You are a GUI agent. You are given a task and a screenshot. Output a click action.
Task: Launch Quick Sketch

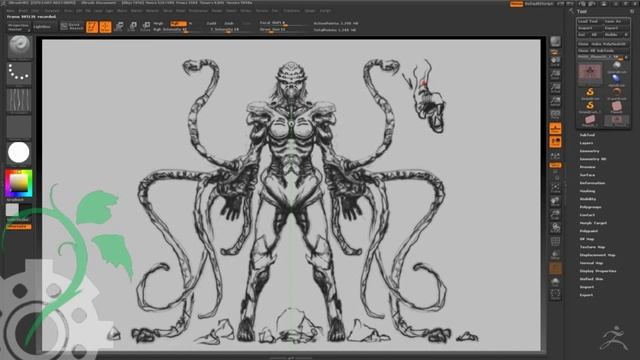point(72,27)
